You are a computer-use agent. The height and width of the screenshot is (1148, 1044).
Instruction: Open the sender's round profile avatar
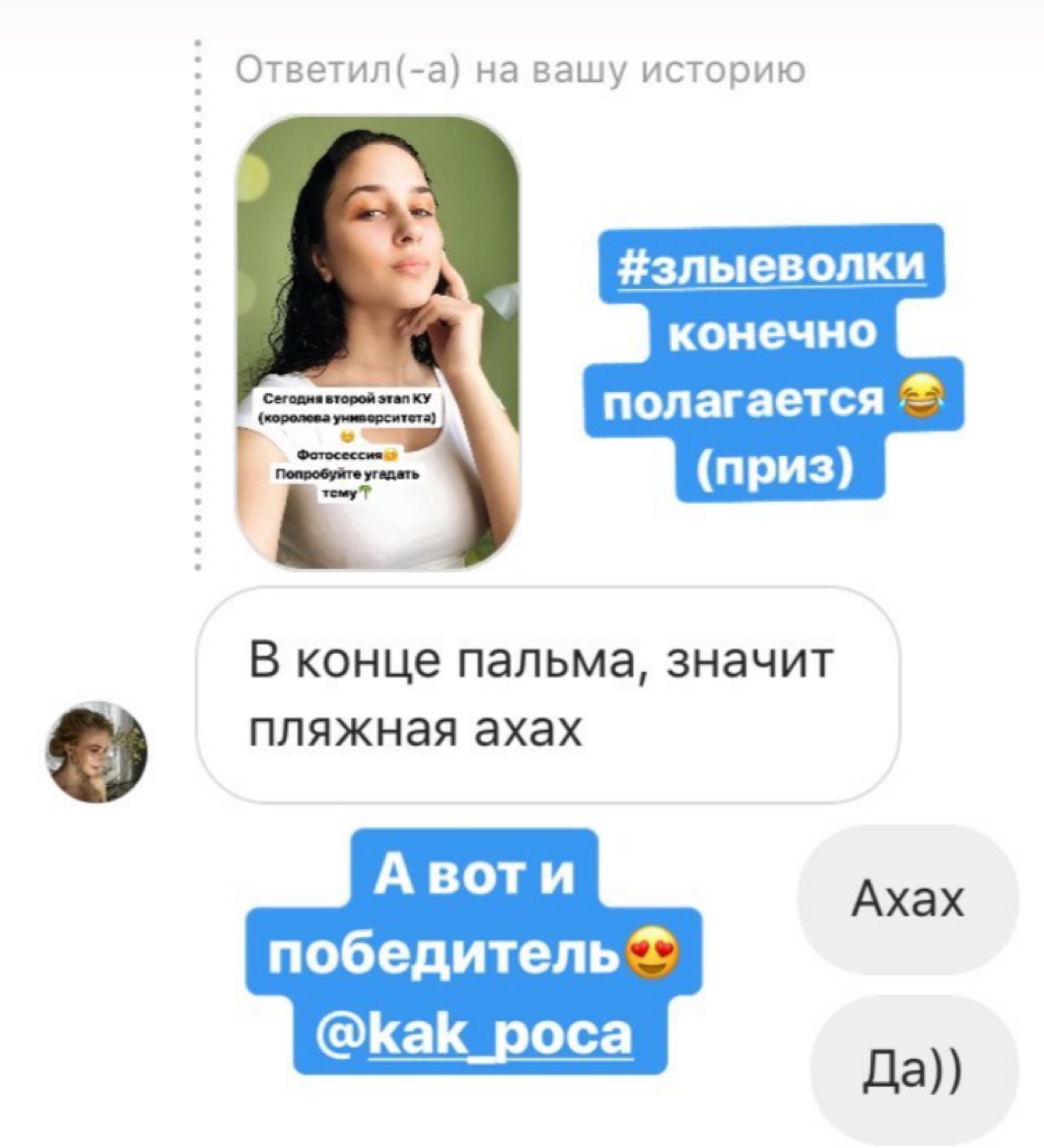tap(96, 752)
